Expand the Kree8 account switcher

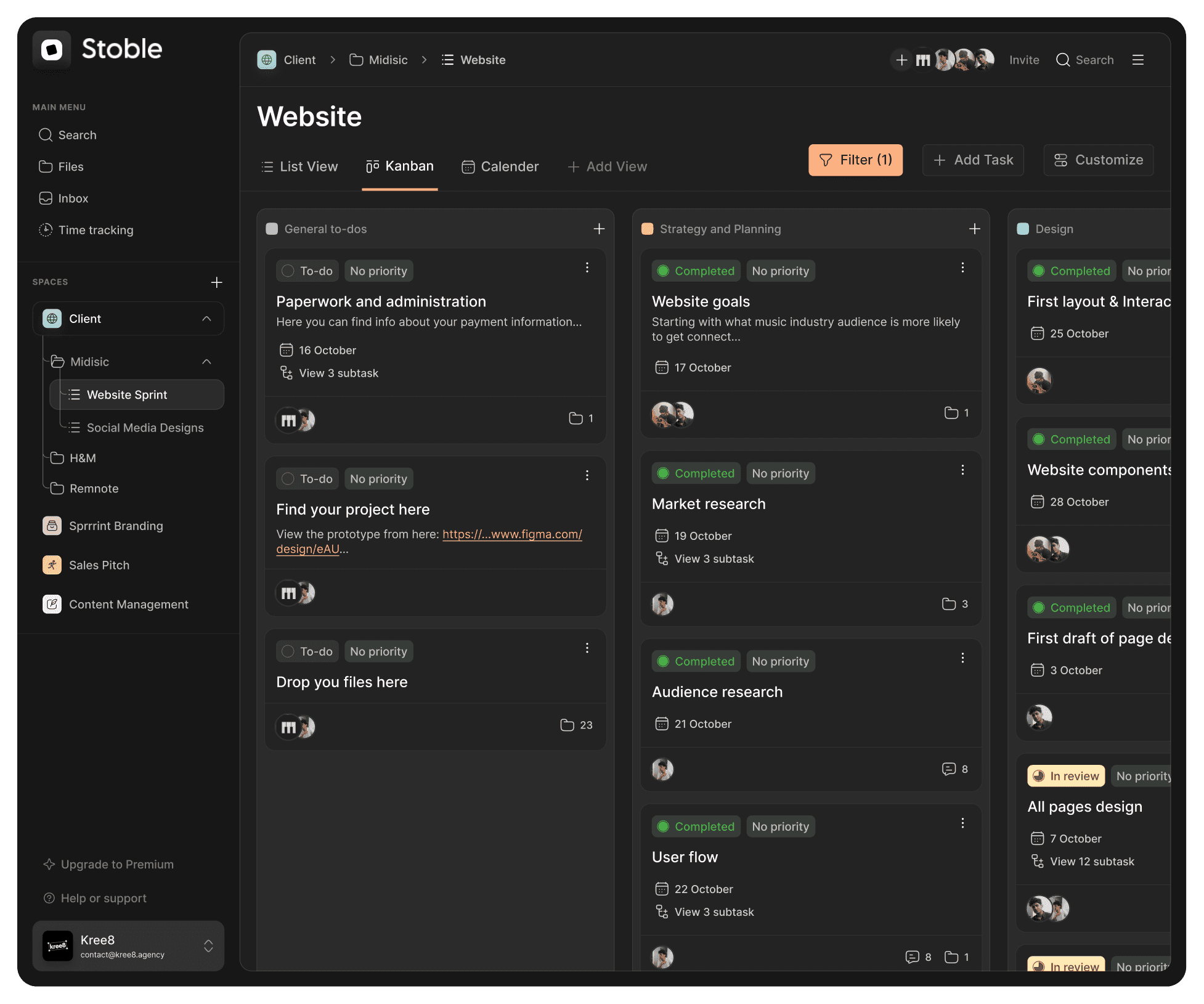coord(208,946)
